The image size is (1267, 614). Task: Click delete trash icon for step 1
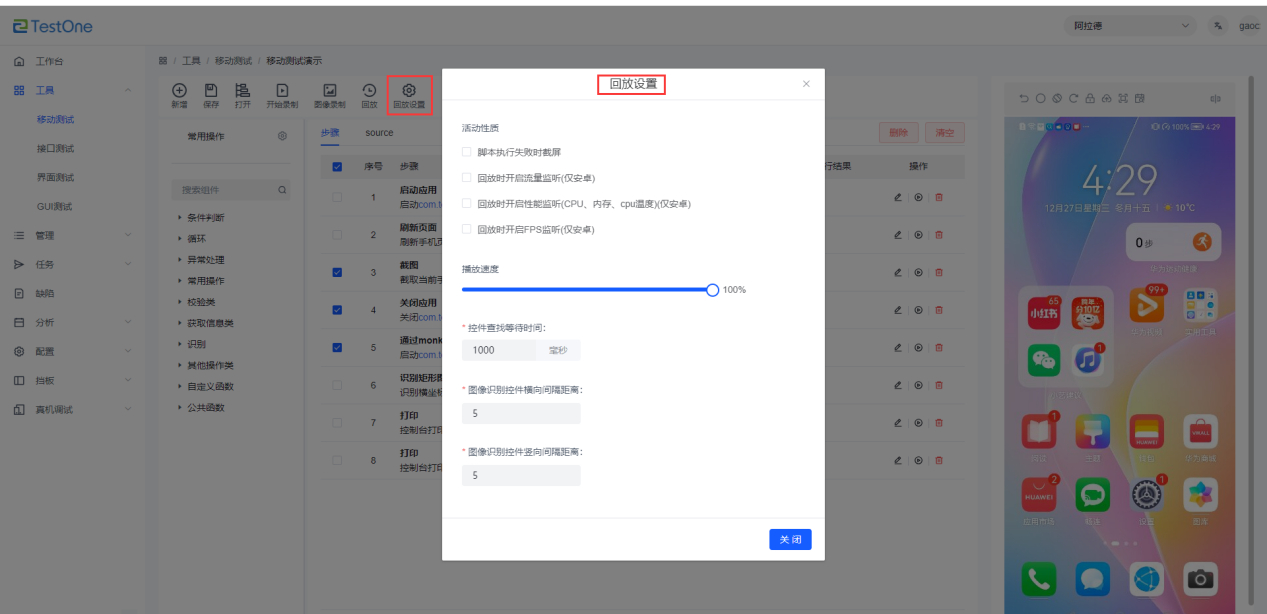coord(938,197)
